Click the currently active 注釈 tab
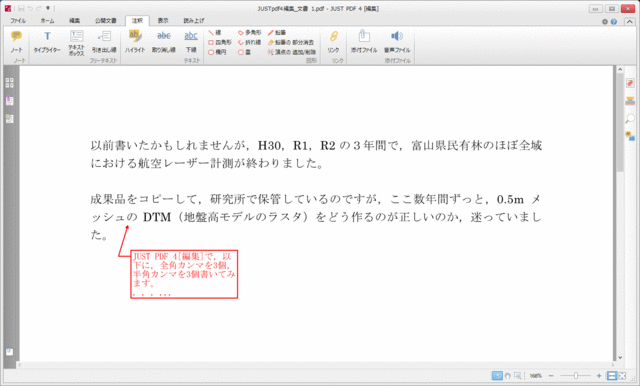 click(137, 20)
